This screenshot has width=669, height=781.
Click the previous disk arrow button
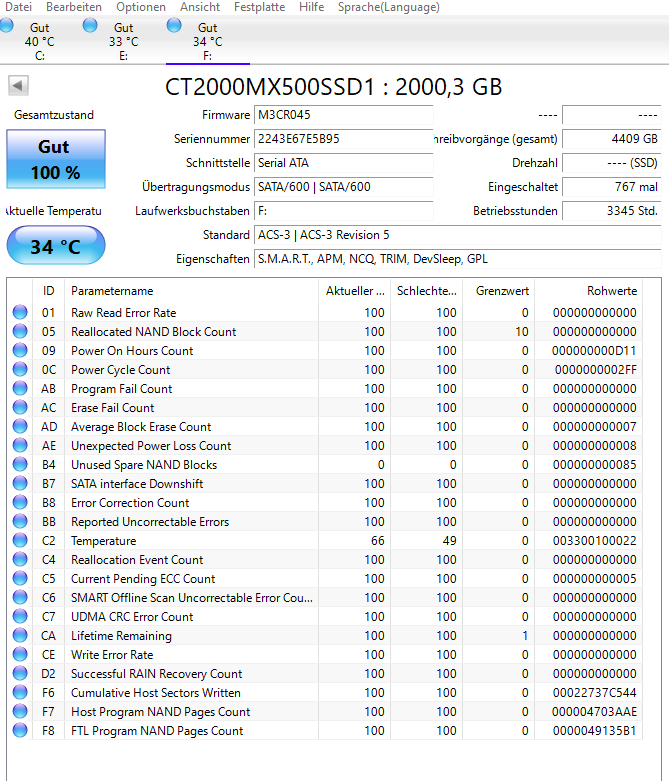pos(18,86)
